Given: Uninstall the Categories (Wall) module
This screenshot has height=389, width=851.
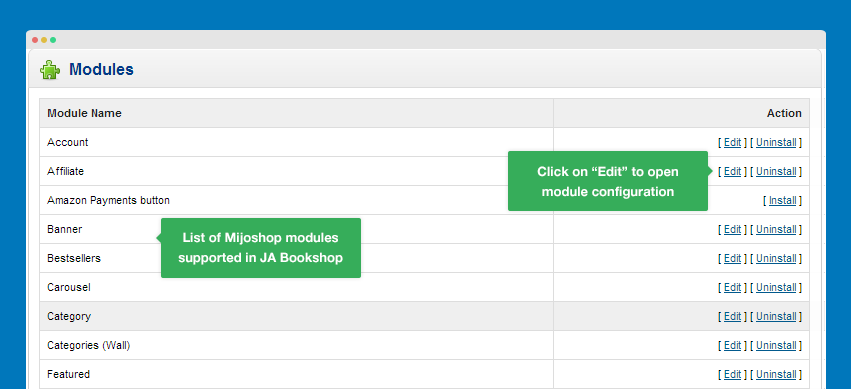Looking at the screenshot, I should point(776,346).
